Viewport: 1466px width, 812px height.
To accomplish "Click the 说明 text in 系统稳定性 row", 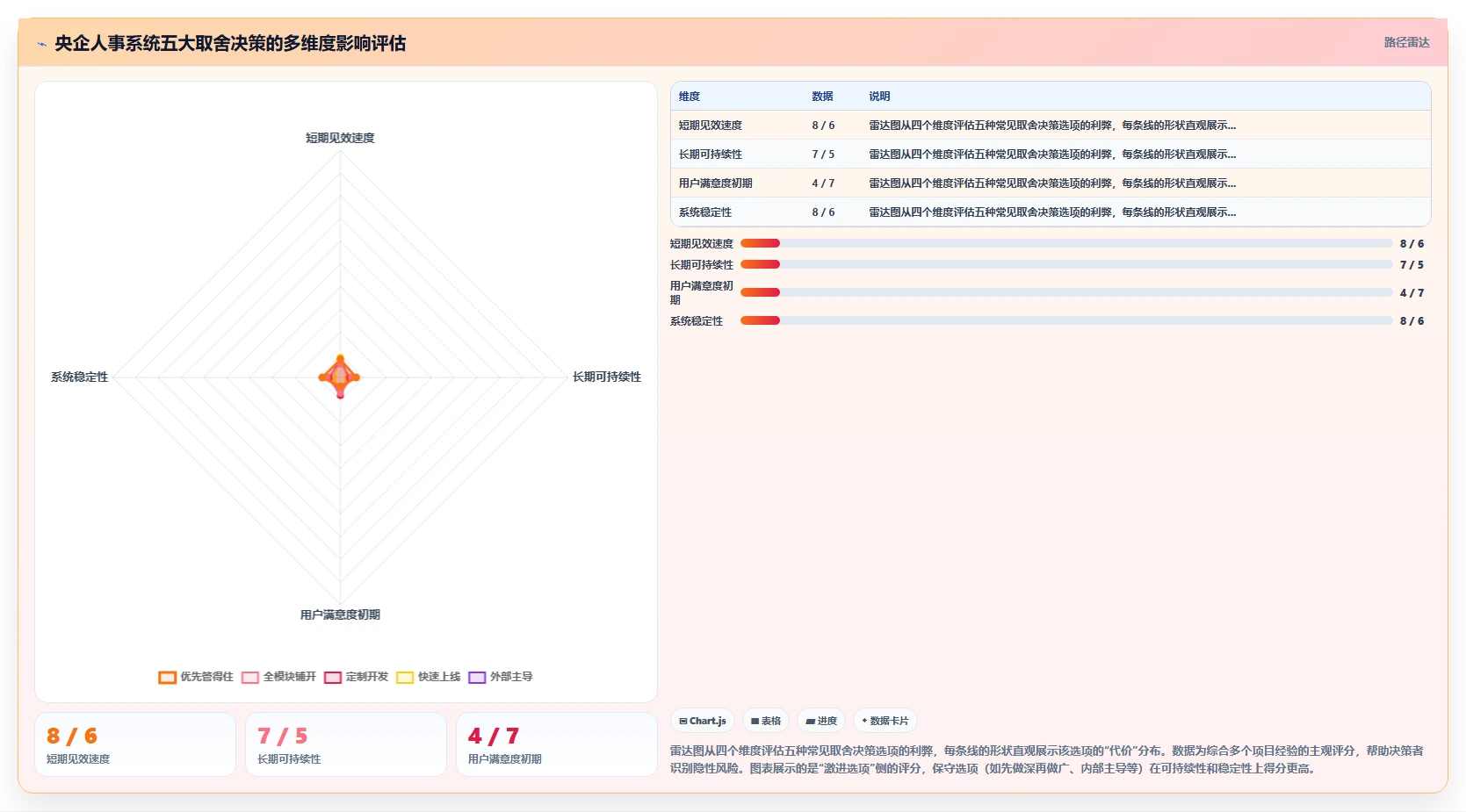I will [1052, 212].
